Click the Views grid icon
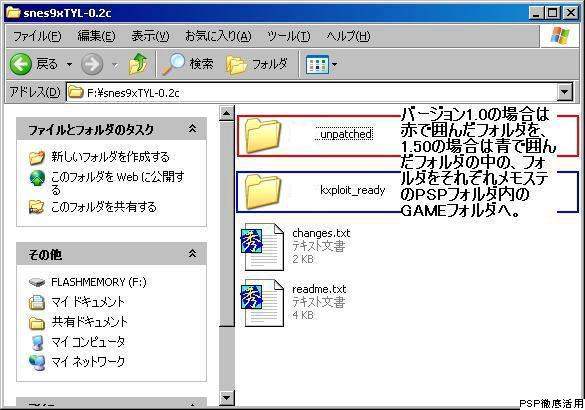 [317, 65]
